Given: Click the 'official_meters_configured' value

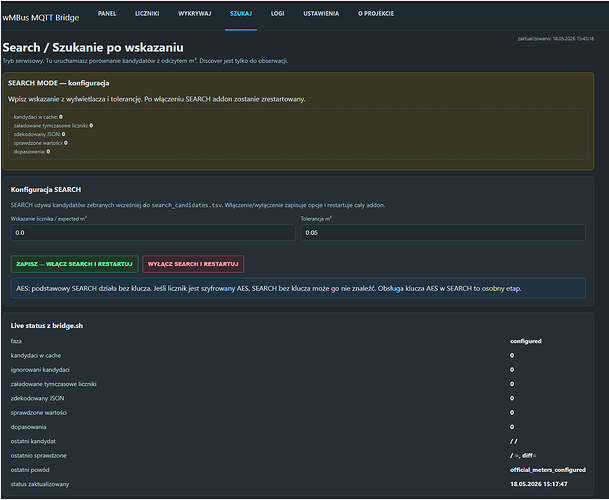Looking at the screenshot, I should 548,470.
